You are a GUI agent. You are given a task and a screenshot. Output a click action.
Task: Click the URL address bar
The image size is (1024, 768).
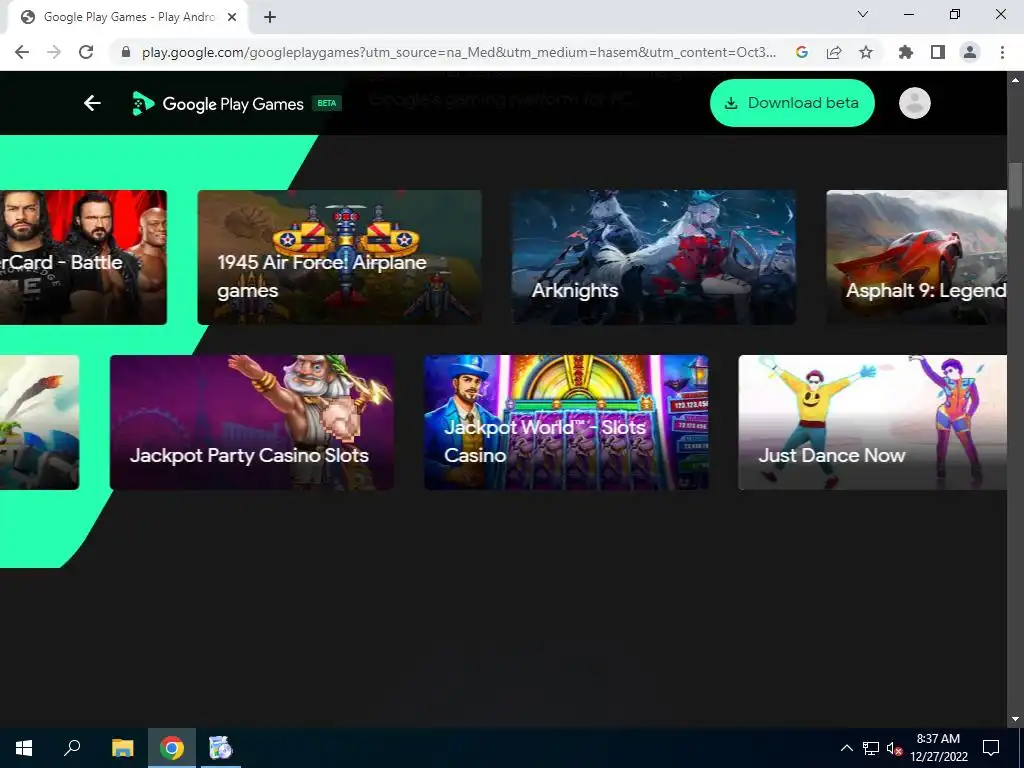coord(458,52)
